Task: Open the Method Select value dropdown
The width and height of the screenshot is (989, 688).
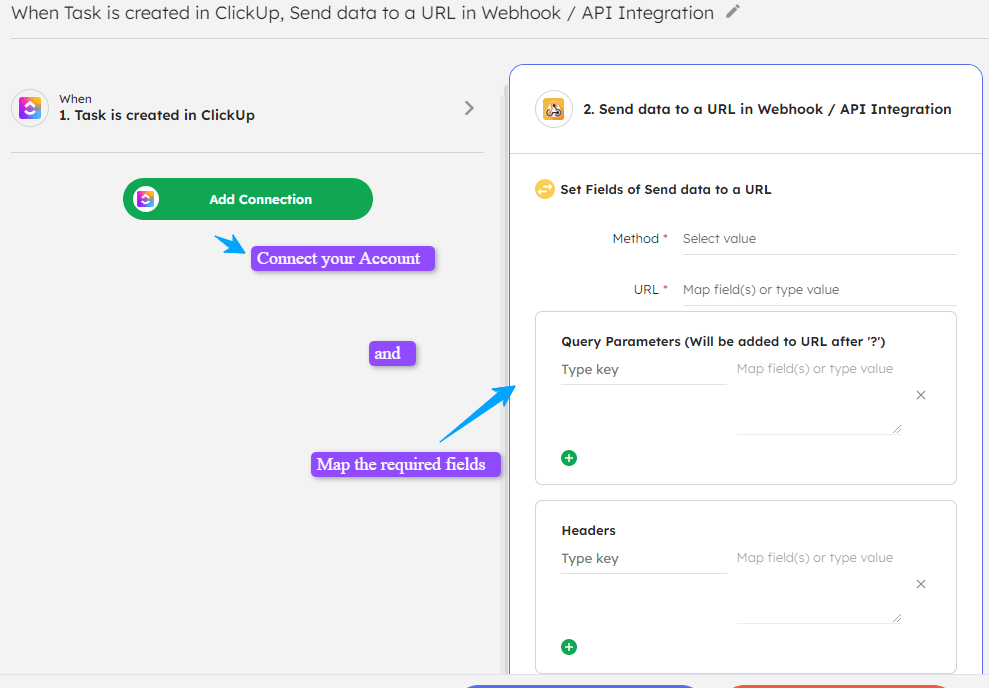Action: (x=818, y=238)
